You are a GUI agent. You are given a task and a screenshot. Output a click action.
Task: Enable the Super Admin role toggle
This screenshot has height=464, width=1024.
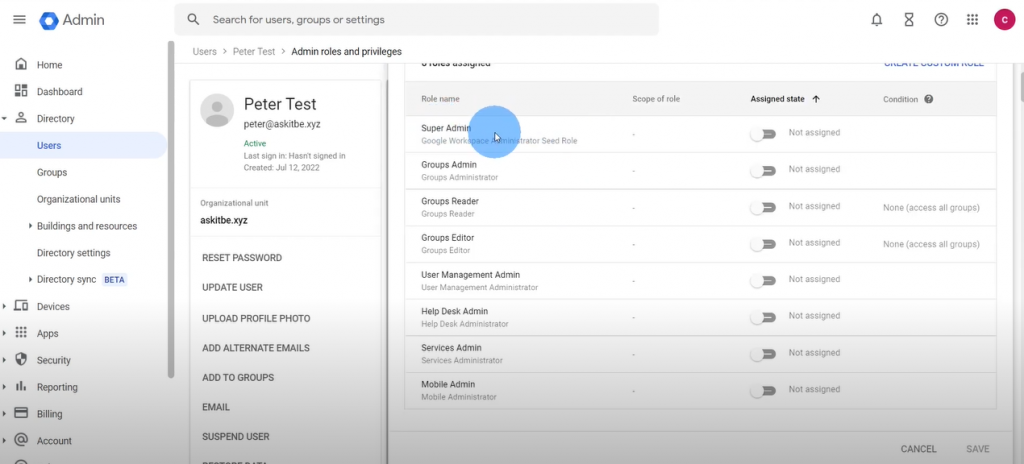tap(764, 134)
